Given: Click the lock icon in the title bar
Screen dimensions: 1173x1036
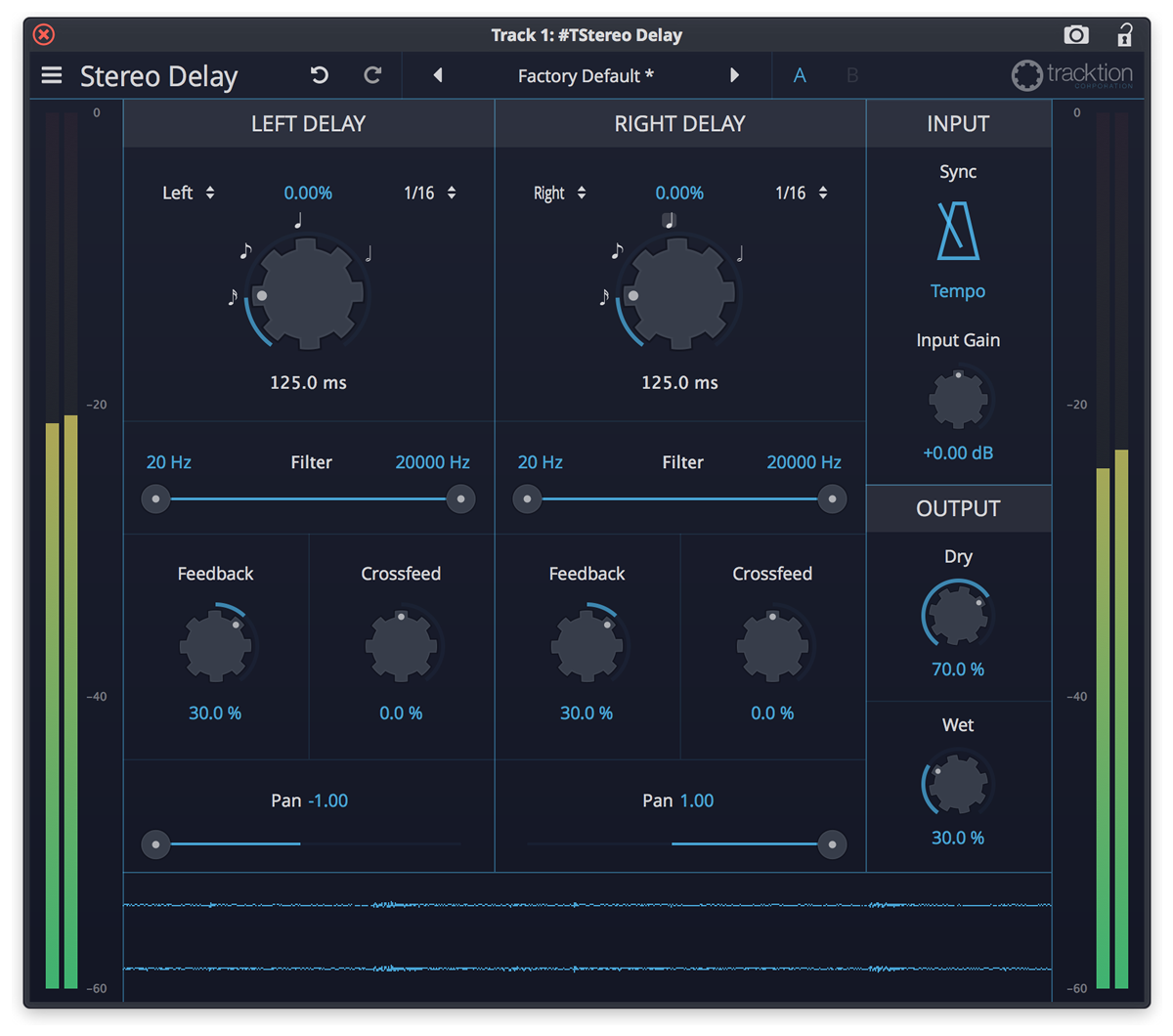Looking at the screenshot, I should [1124, 34].
